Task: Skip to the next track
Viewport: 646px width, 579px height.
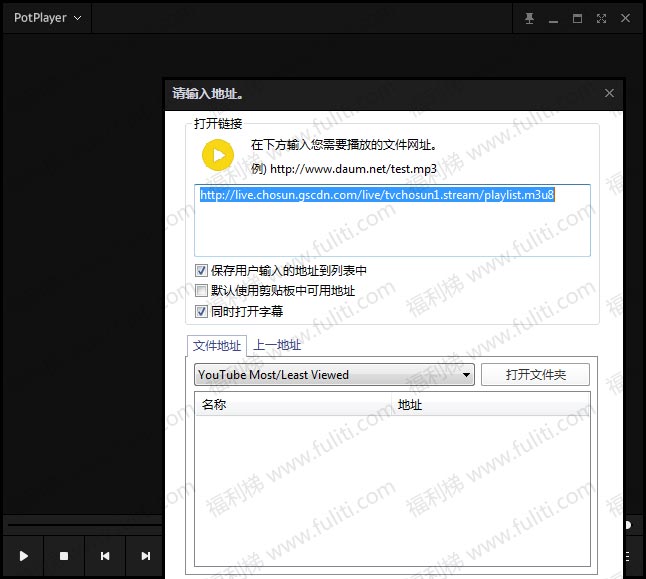Action: click(x=146, y=556)
